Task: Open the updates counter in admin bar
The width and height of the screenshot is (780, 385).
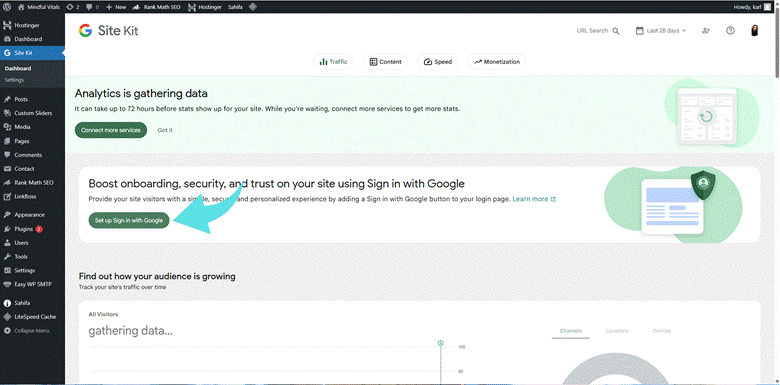Action: [73, 7]
